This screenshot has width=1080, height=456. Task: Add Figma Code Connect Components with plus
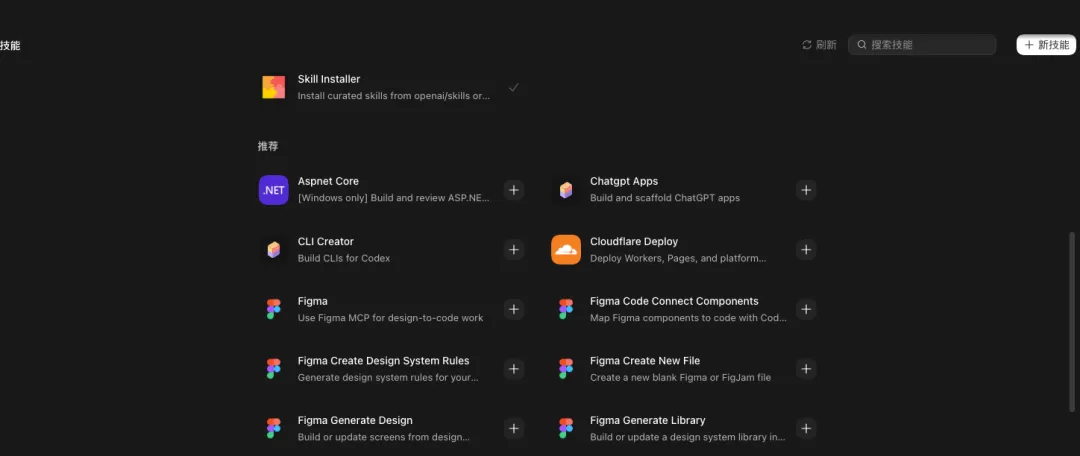pyautogui.click(x=806, y=309)
